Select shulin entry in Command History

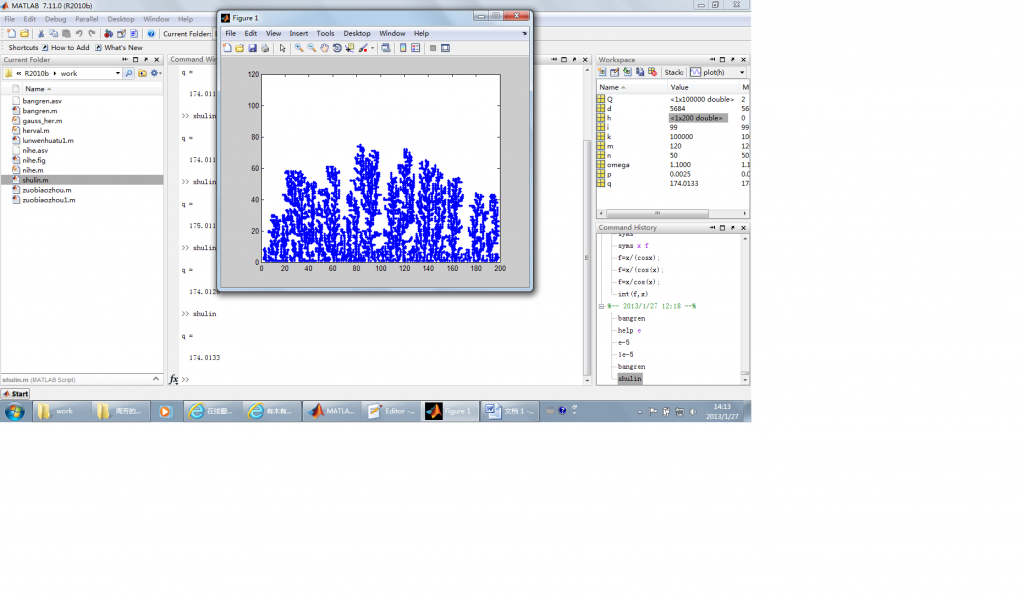tap(630, 379)
